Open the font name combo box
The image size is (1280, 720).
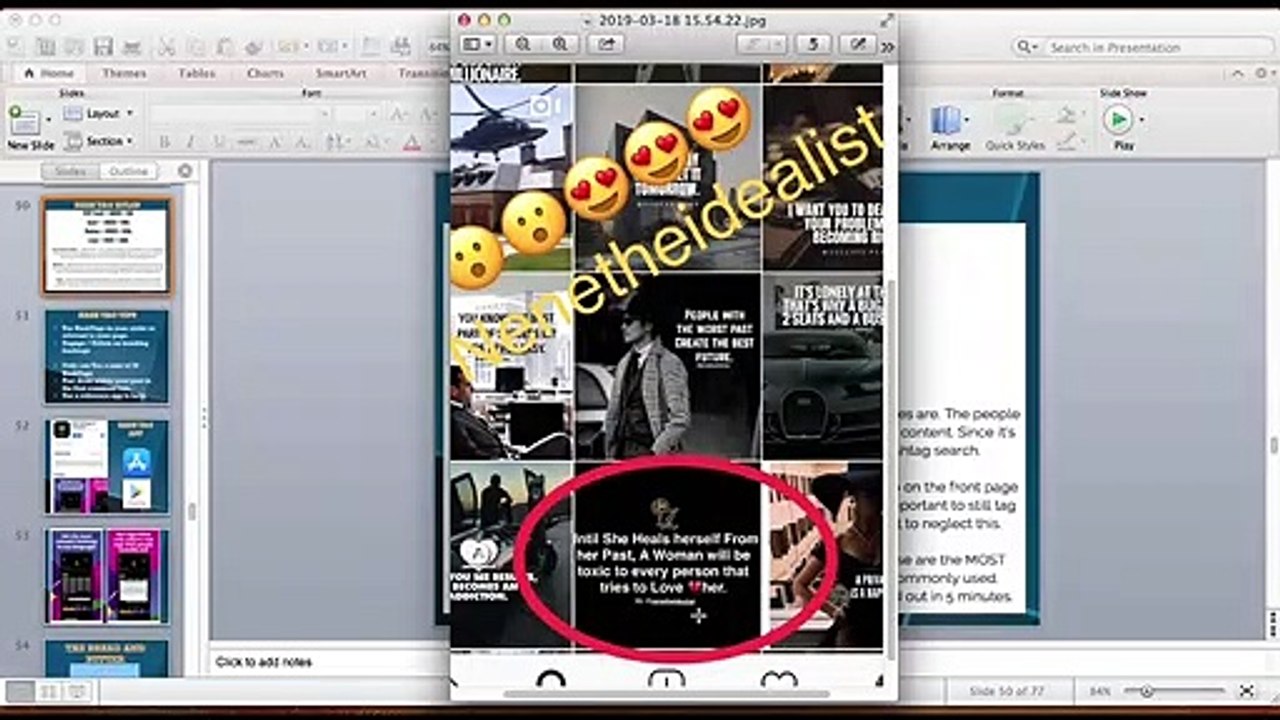click(241, 114)
